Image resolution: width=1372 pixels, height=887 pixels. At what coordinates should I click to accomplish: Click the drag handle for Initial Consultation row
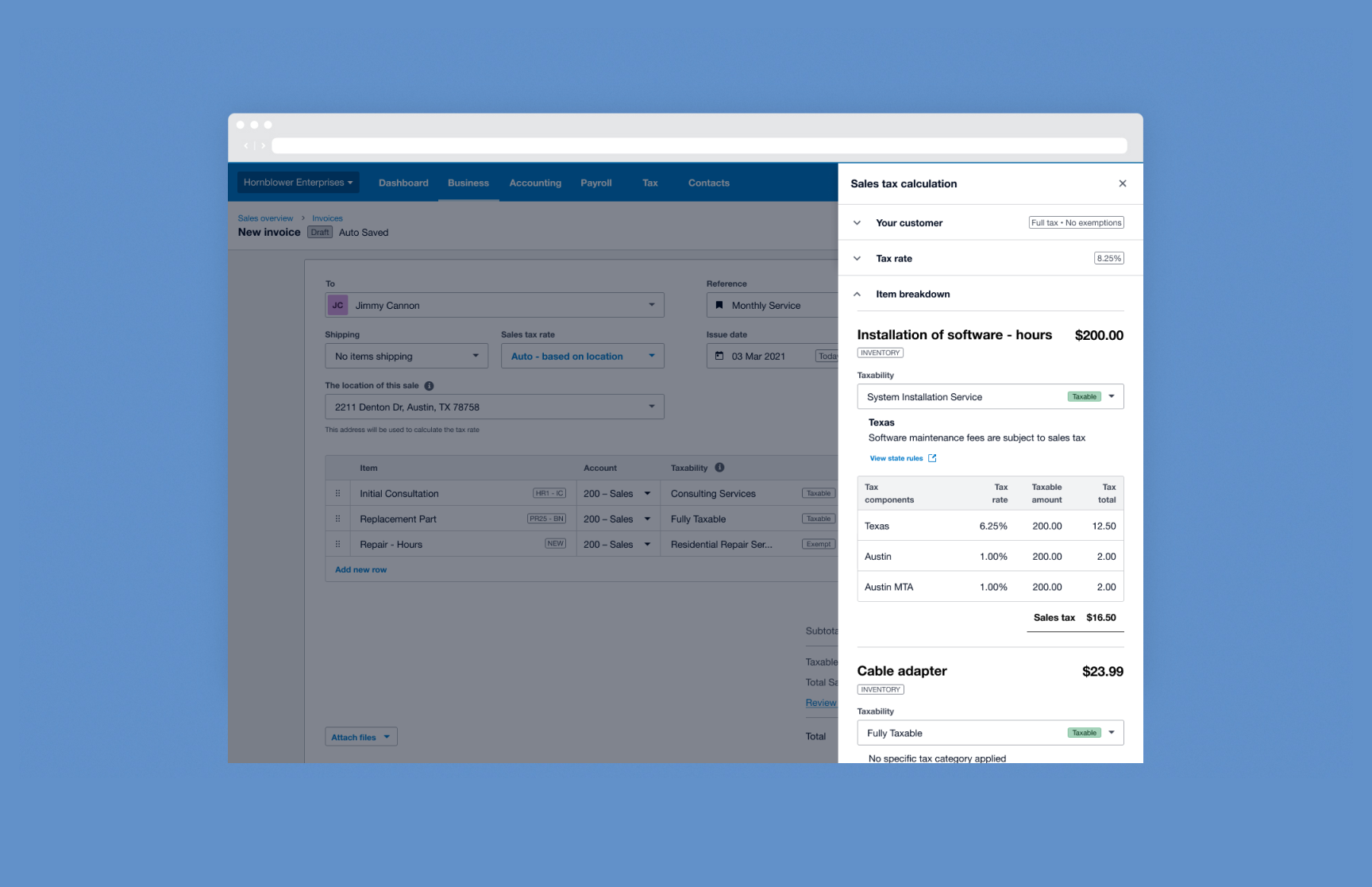[338, 493]
